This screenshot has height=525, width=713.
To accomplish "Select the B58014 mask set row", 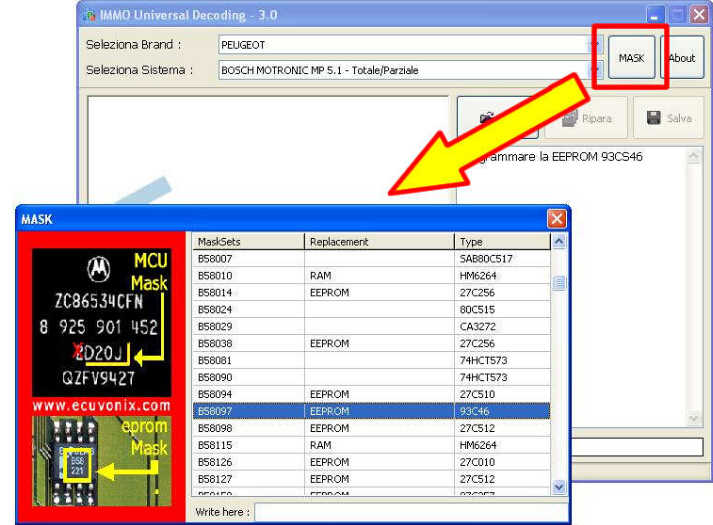I will (x=372, y=292).
